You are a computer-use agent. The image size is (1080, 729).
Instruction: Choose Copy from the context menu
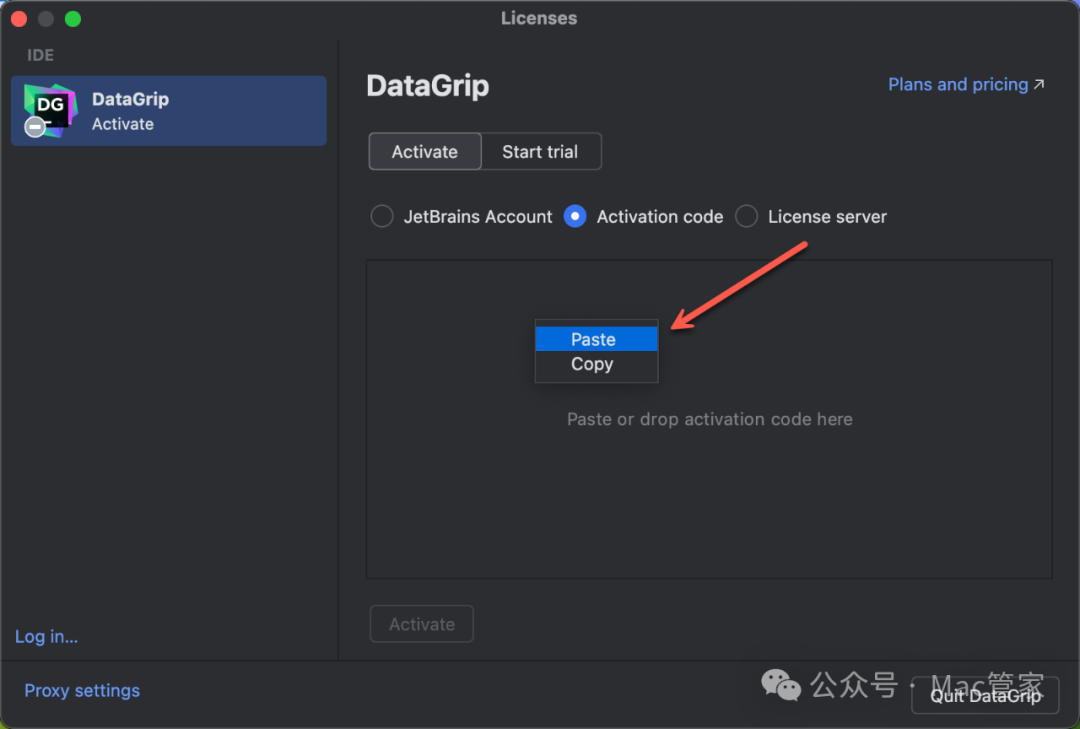[592, 365]
